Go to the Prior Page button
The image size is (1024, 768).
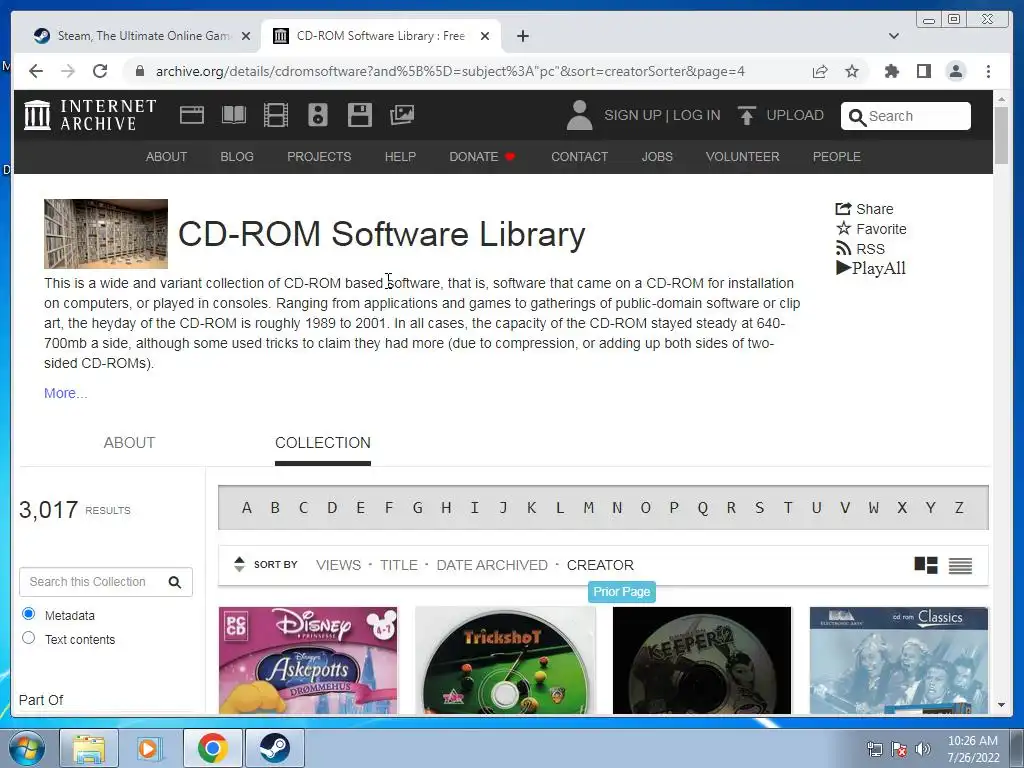[x=622, y=592]
